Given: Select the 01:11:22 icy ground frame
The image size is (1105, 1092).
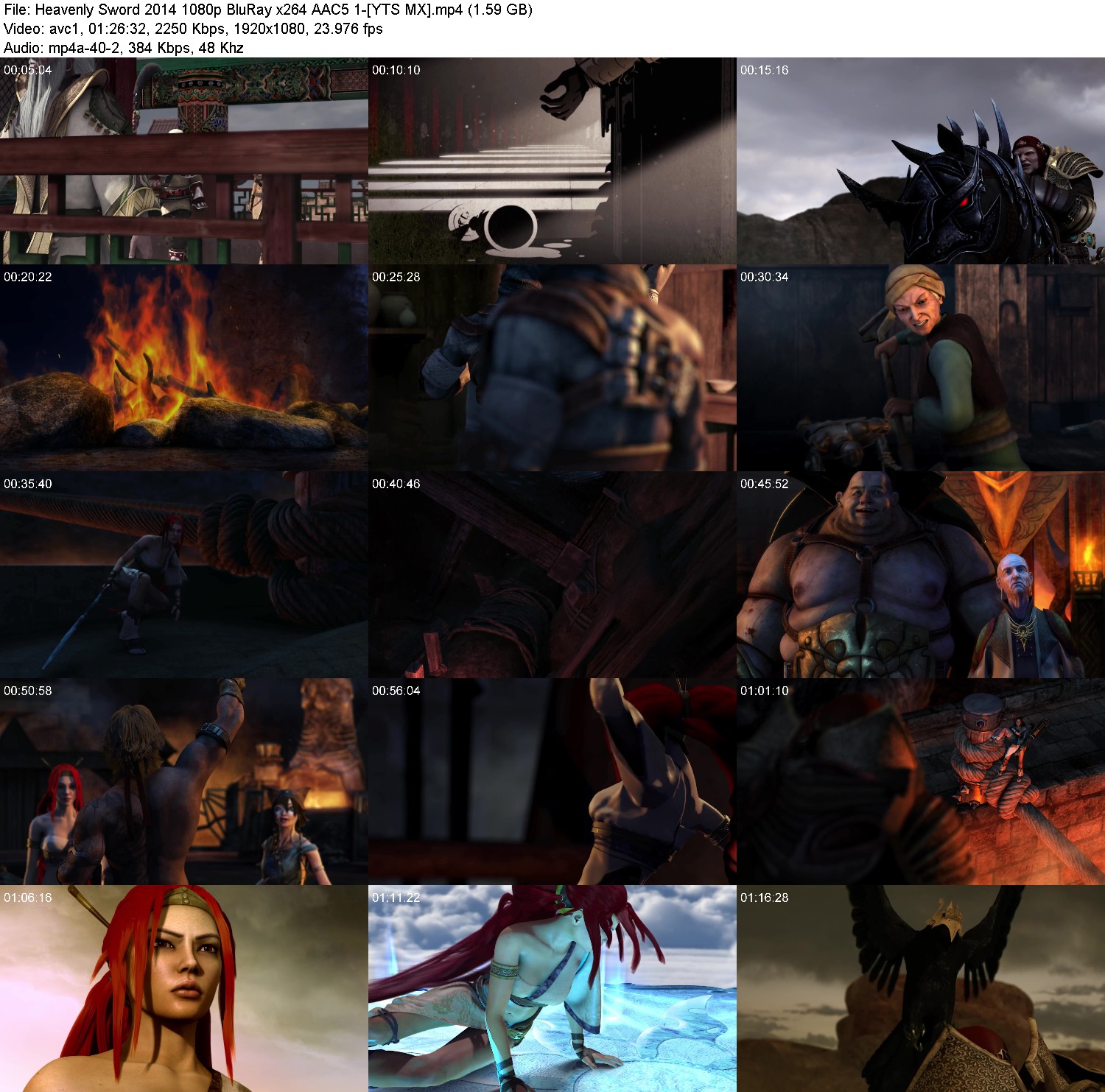Looking at the screenshot, I should point(552,988).
